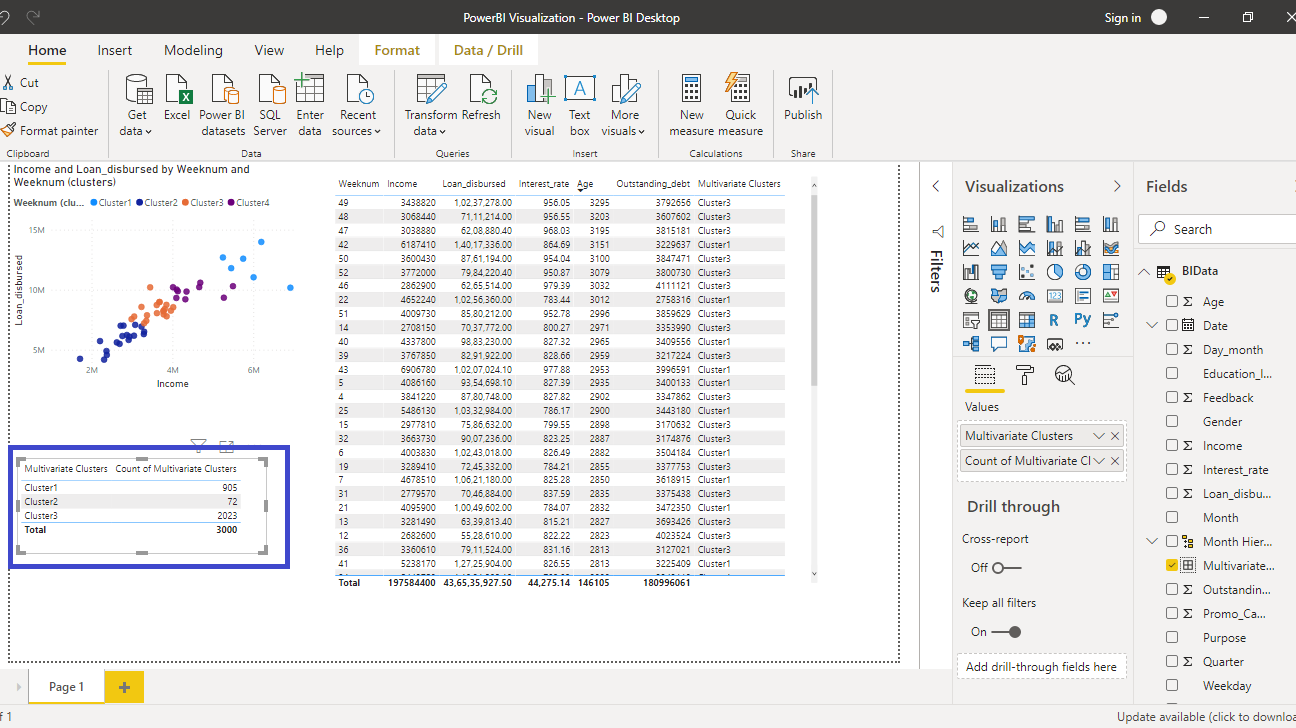Check the Gender field
This screenshot has height=728, width=1296.
[1172, 421]
